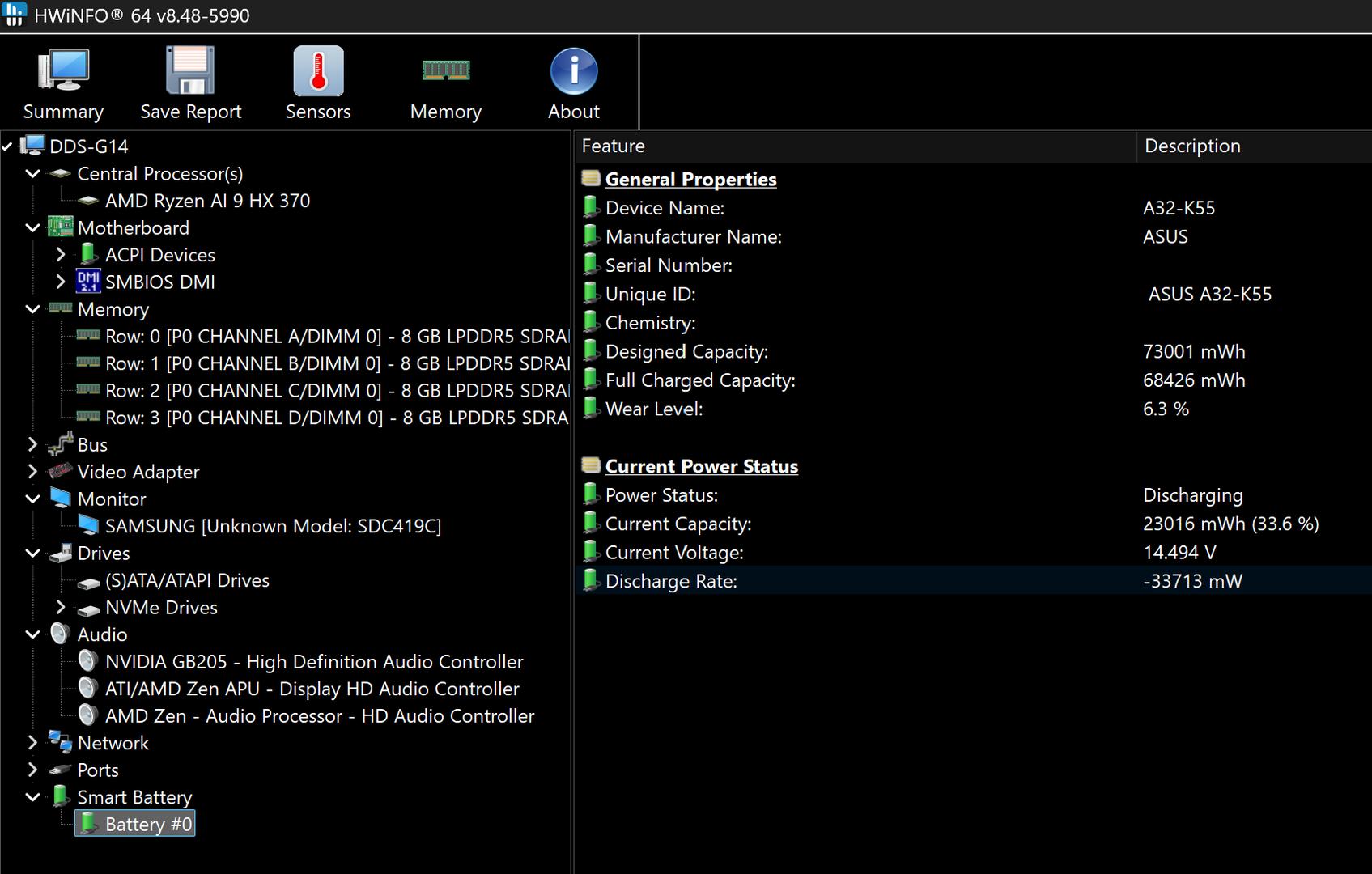
Task: Open the Summary toolbar icon
Action: [63, 70]
